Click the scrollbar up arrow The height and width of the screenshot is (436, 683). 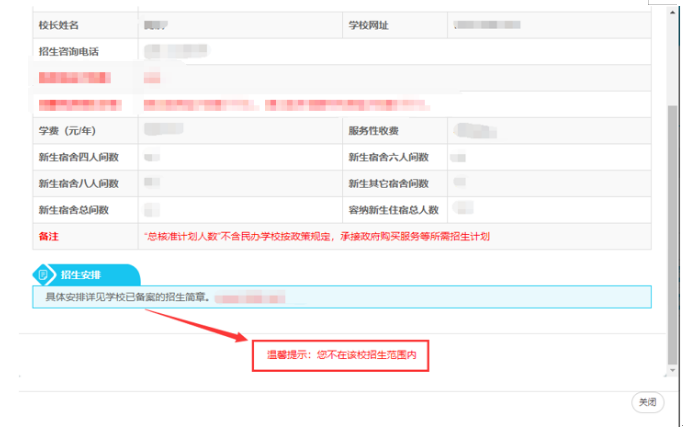673,13
